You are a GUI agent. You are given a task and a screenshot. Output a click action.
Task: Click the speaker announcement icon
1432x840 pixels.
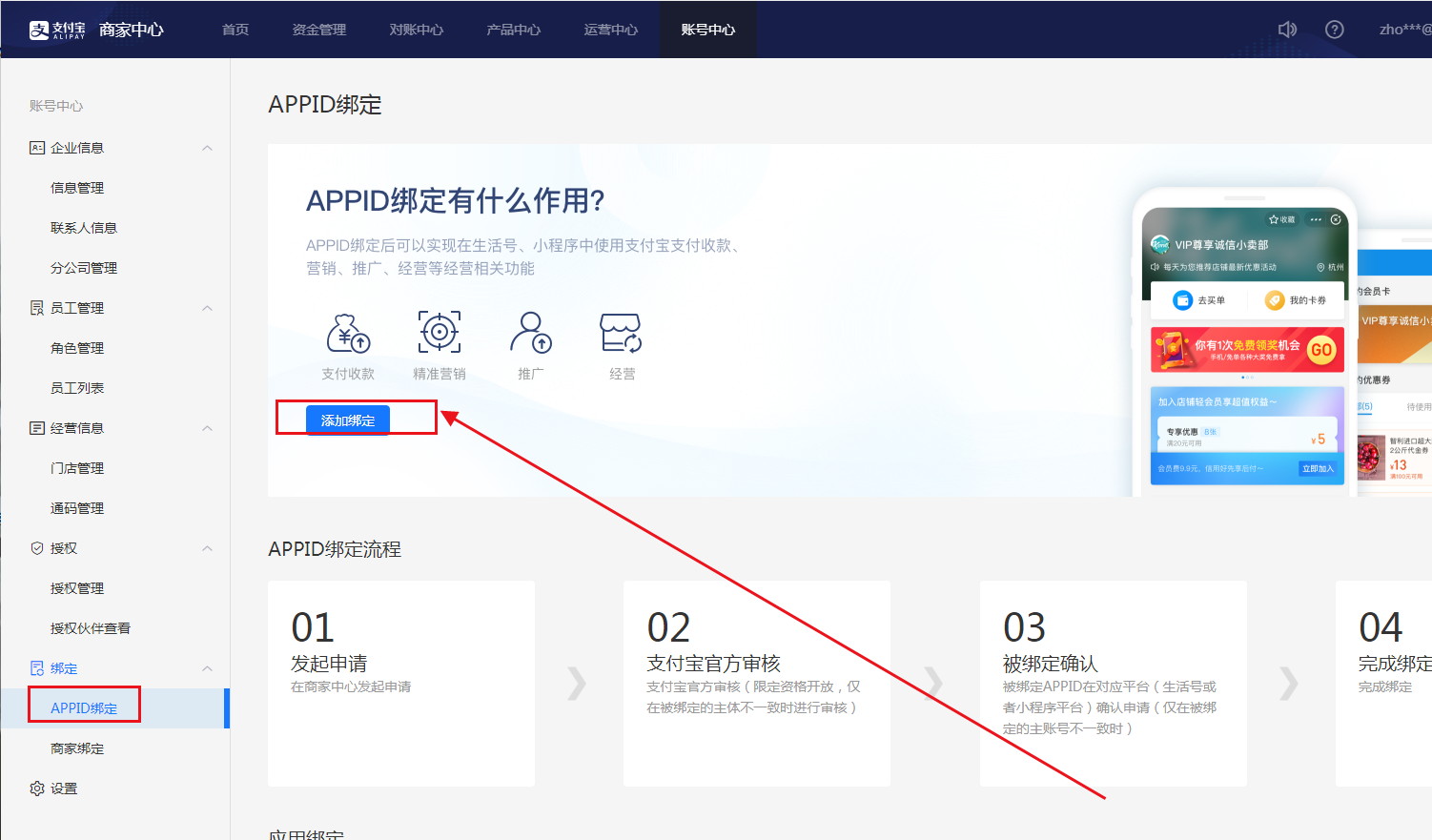click(x=1287, y=30)
